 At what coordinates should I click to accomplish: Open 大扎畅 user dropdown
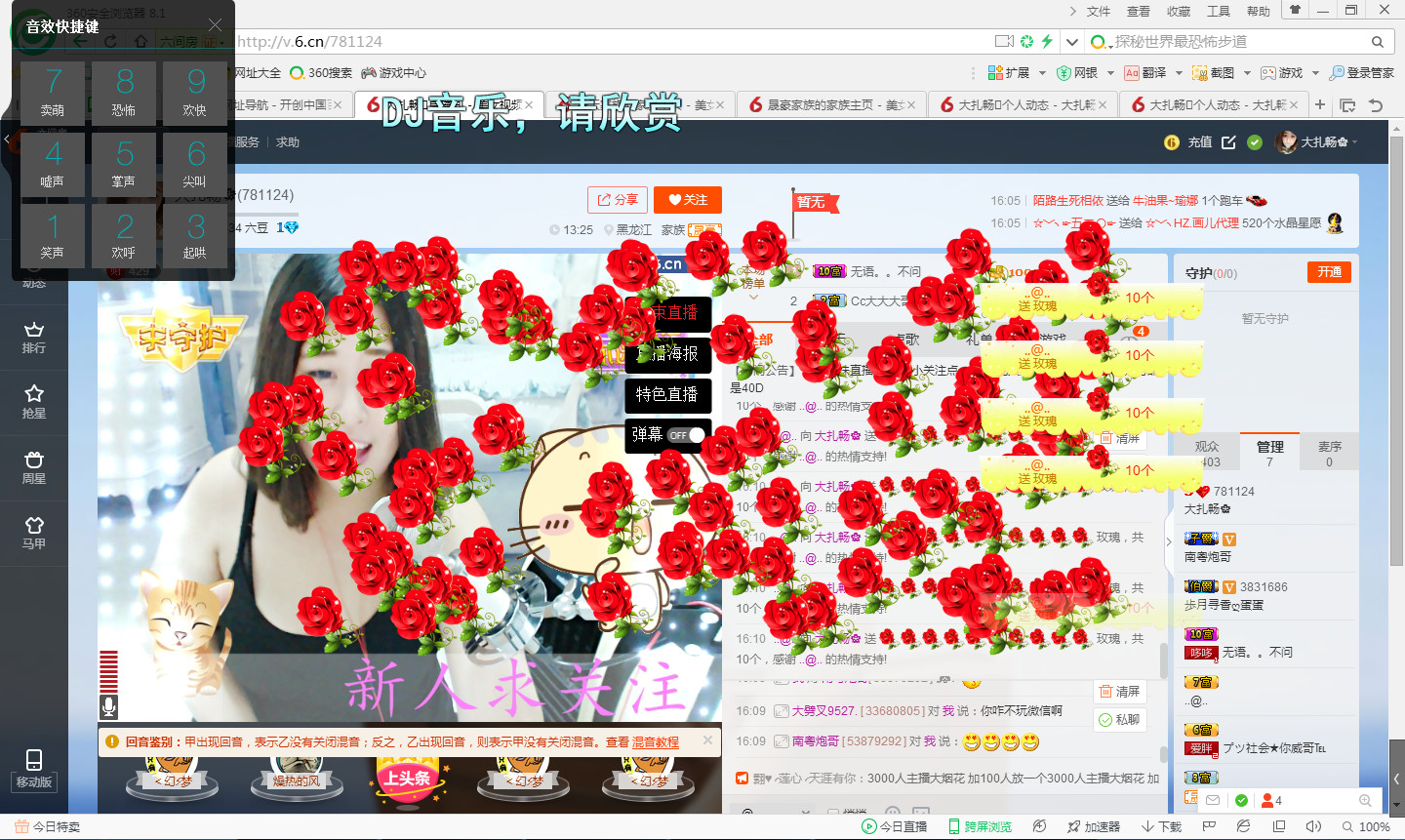(x=1317, y=142)
